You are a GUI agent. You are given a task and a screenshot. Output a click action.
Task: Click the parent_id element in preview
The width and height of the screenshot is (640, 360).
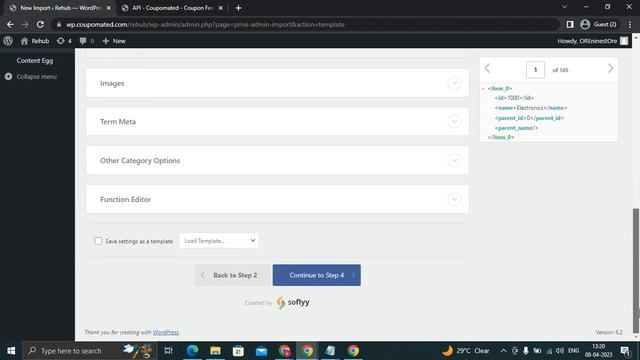529,118
